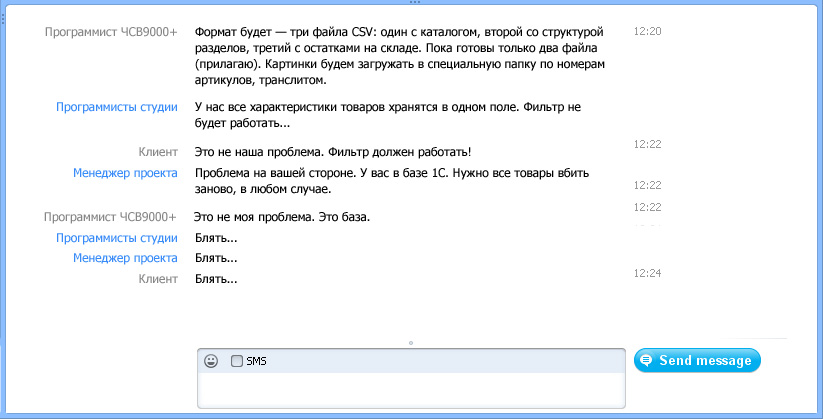The height and width of the screenshot is (419, 823).
Task: Open the emoticon smiley picker
Action: [211, 361]
